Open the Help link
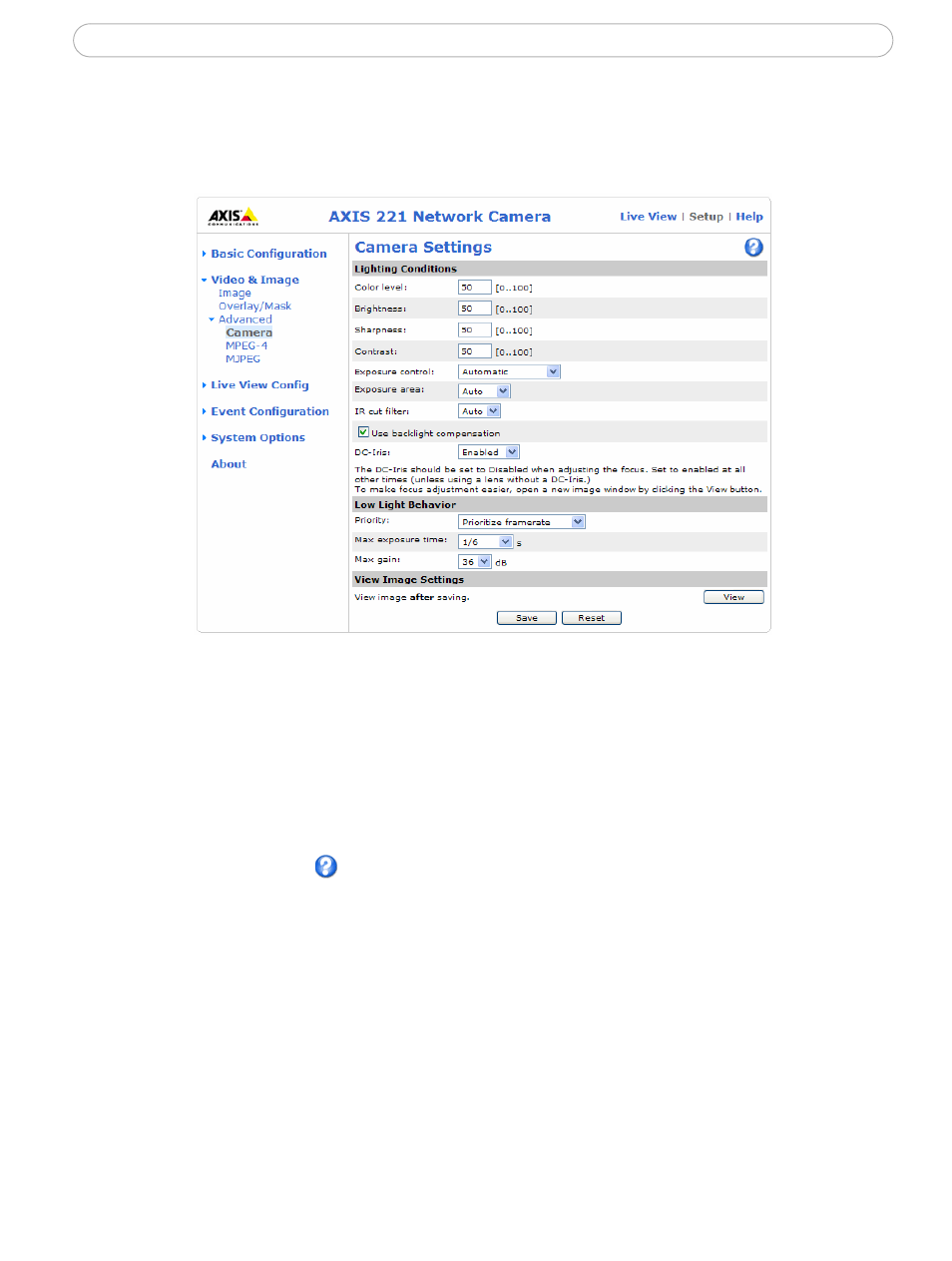952x1261 pixels. 749,217
